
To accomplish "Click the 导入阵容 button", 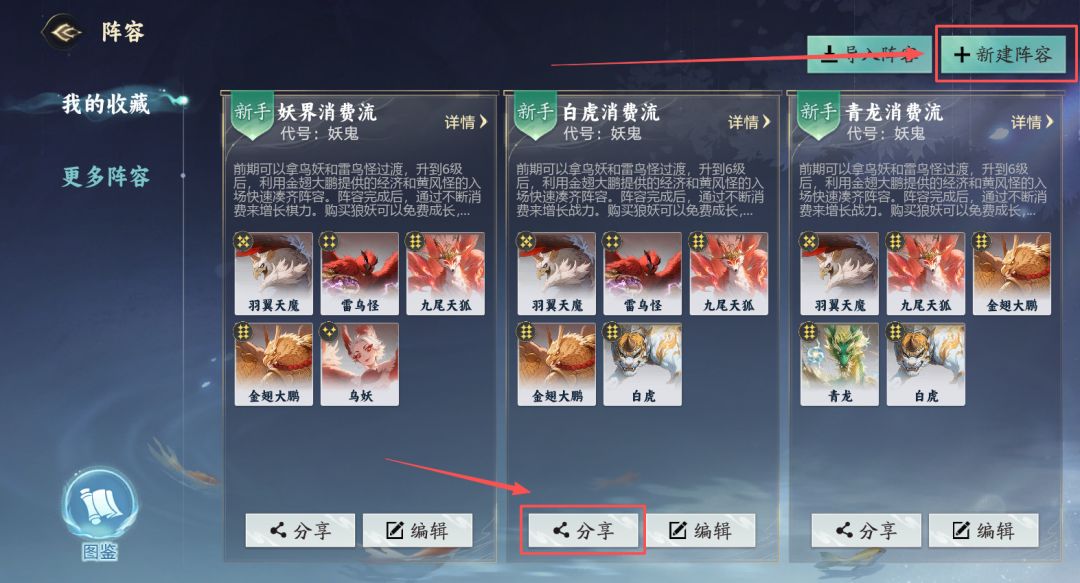I will 869,54.
